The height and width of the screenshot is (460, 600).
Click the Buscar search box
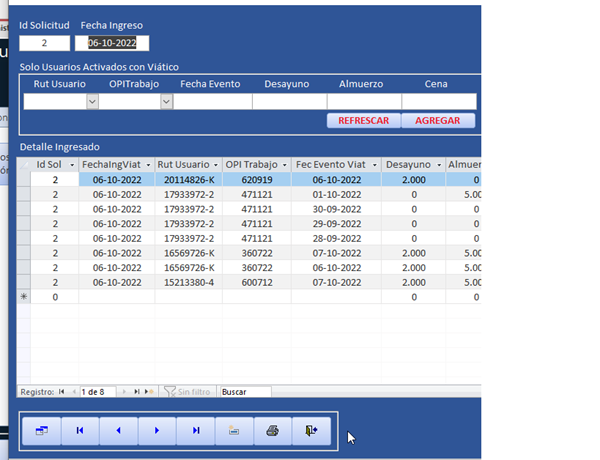[245, 392]
